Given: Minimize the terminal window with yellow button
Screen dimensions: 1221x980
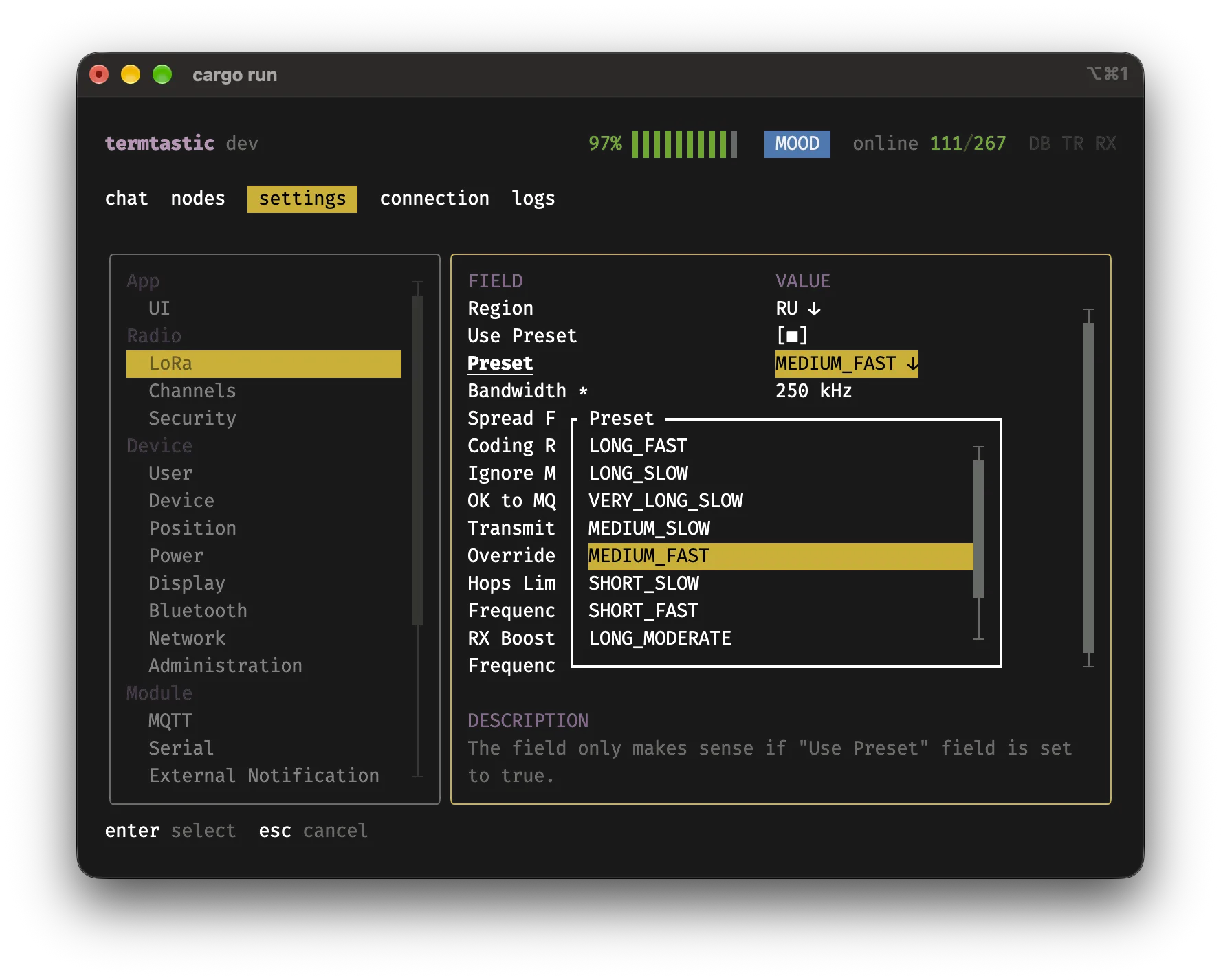Looking at the screenshot, I should click(x=131, y=74).
